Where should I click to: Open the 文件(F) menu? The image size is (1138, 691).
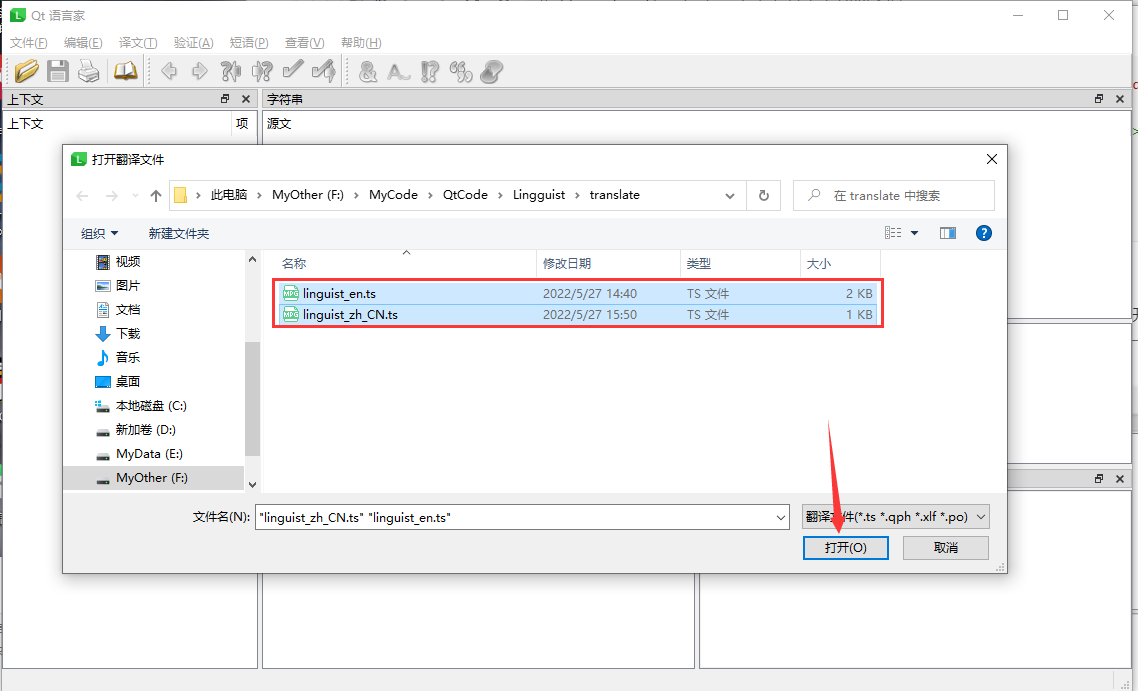click(29, 43)
